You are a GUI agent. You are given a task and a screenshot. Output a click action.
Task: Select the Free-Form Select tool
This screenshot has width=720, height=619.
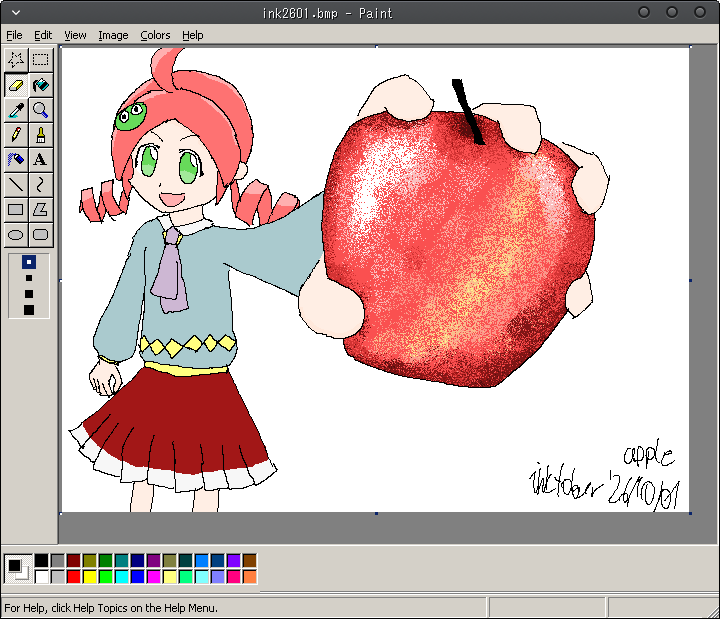(x=16, y=60)
